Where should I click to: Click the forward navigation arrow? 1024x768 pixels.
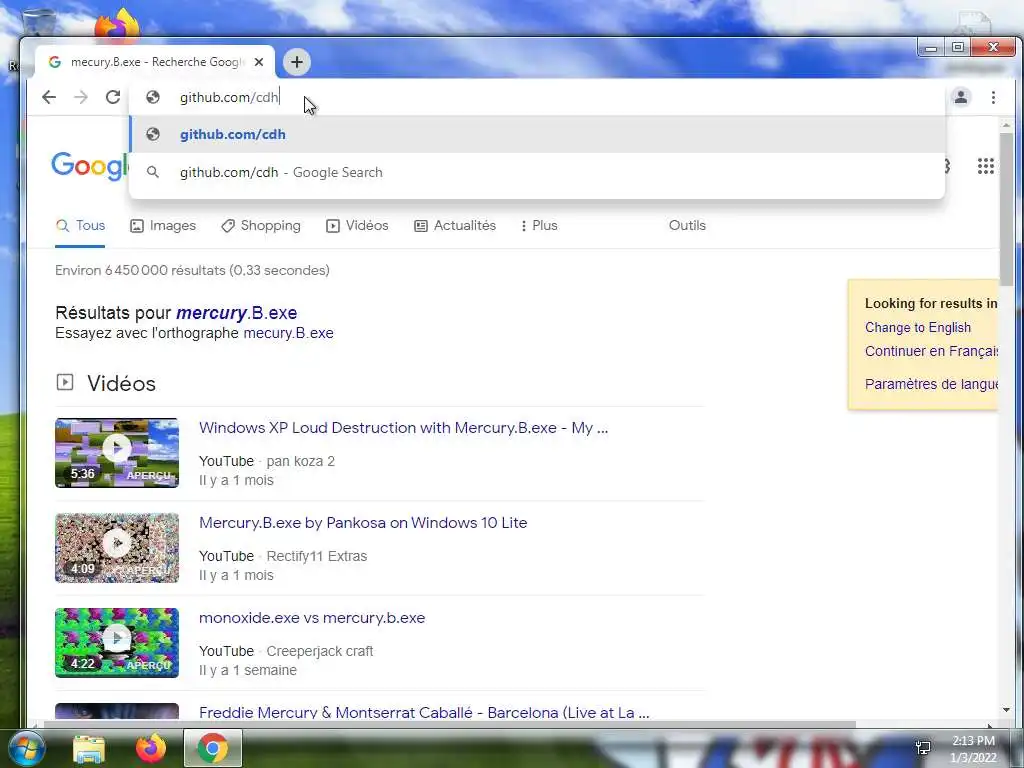[81, 97]
